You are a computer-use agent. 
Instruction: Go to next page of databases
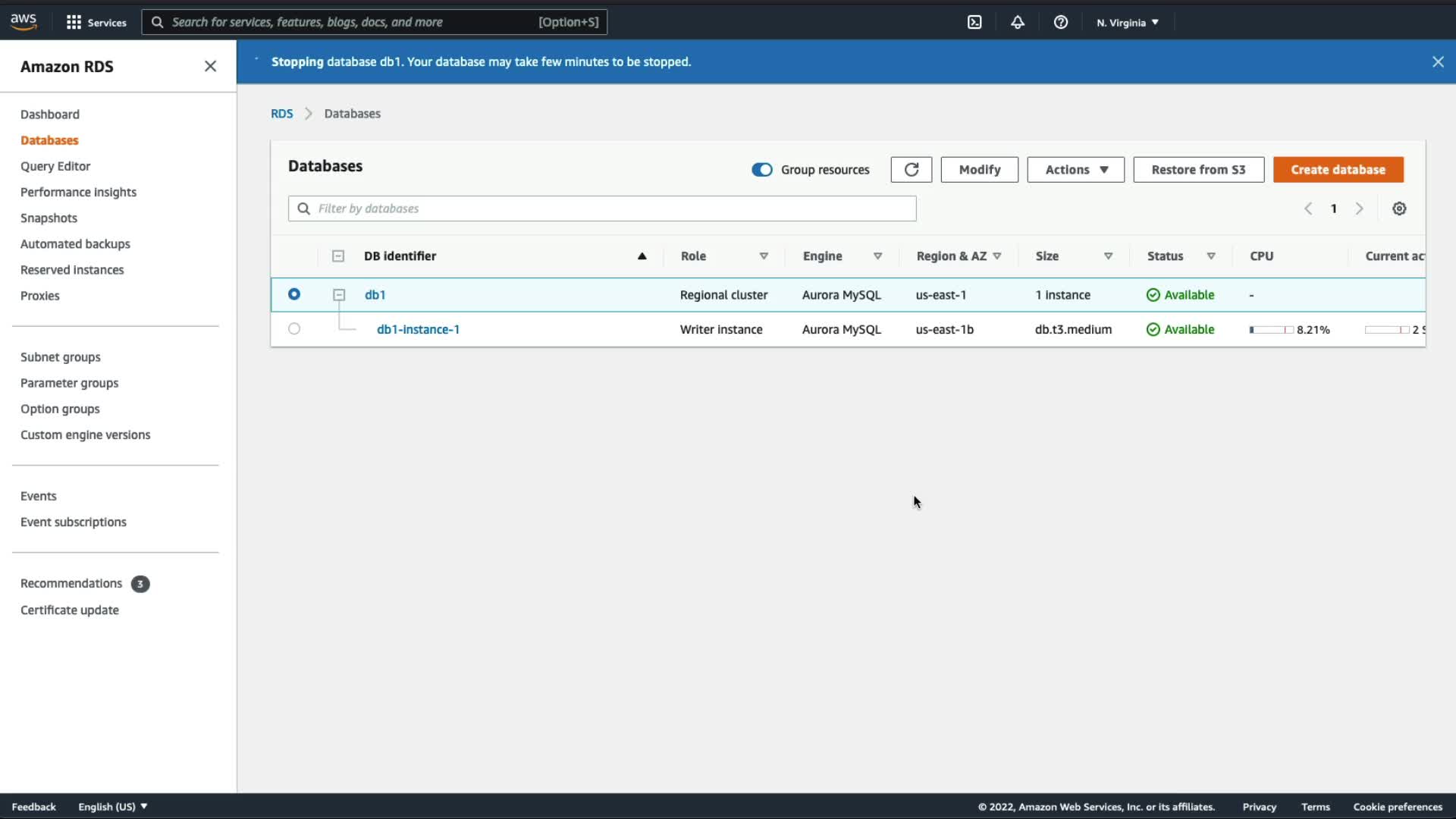pyautogui.click(x=1359, y=209)
